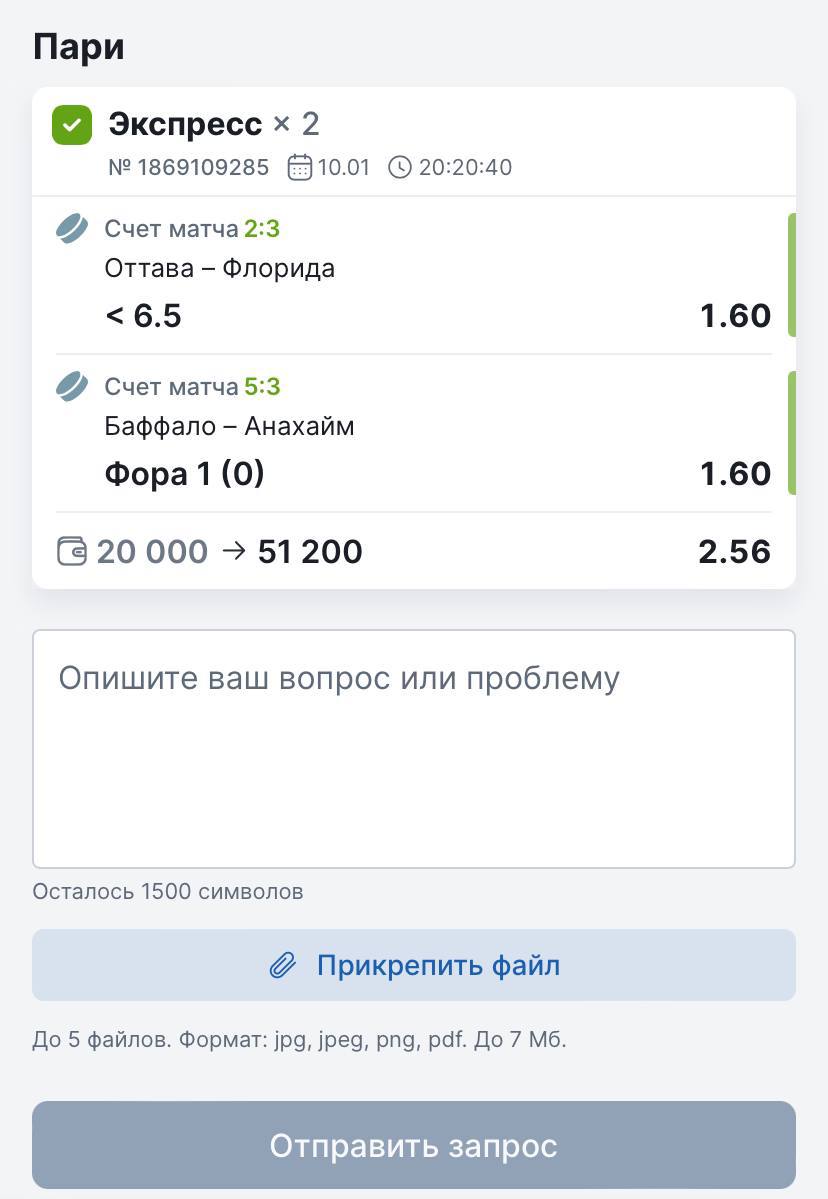
Task: Click the wallet icon next to 20 000
Action: (x=72, y=551)
